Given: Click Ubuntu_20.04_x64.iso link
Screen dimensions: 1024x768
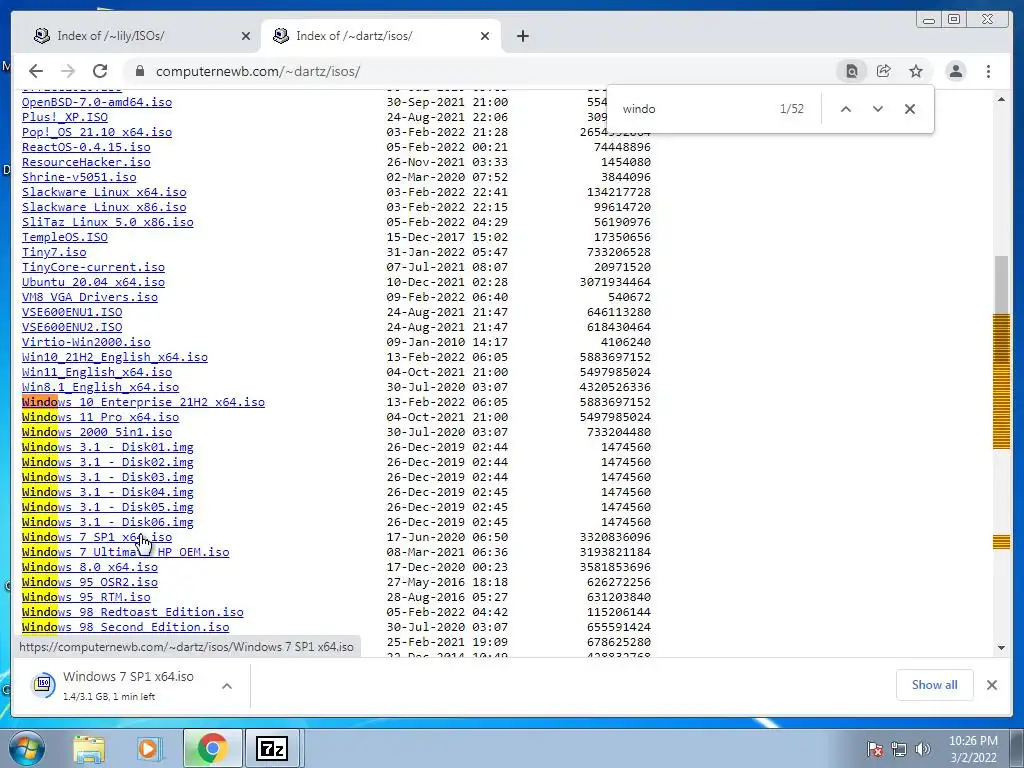Looking at the screenshot, I should (x=93, y=283).
